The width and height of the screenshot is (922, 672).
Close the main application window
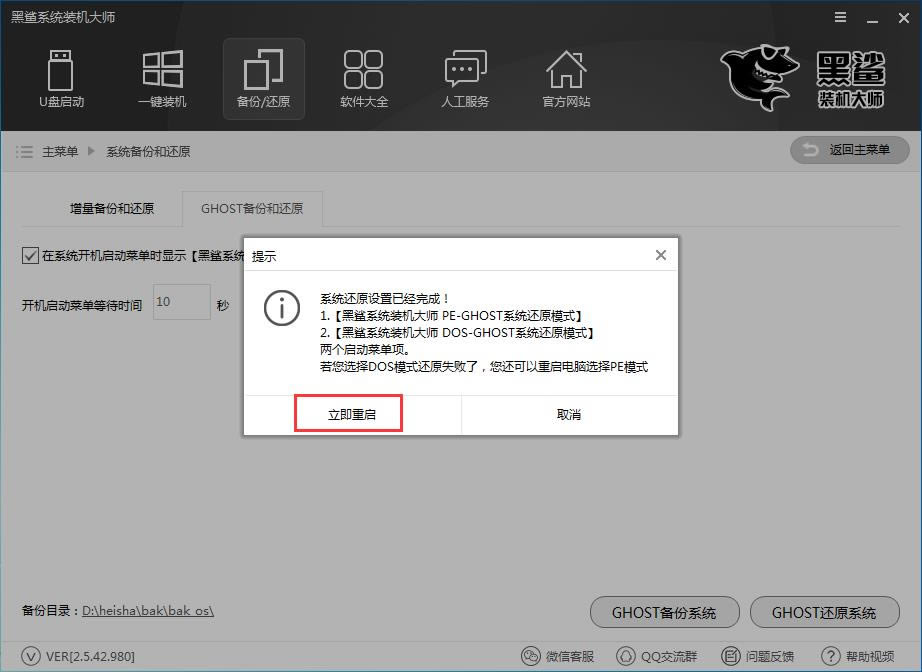click(x=904, y=18)
